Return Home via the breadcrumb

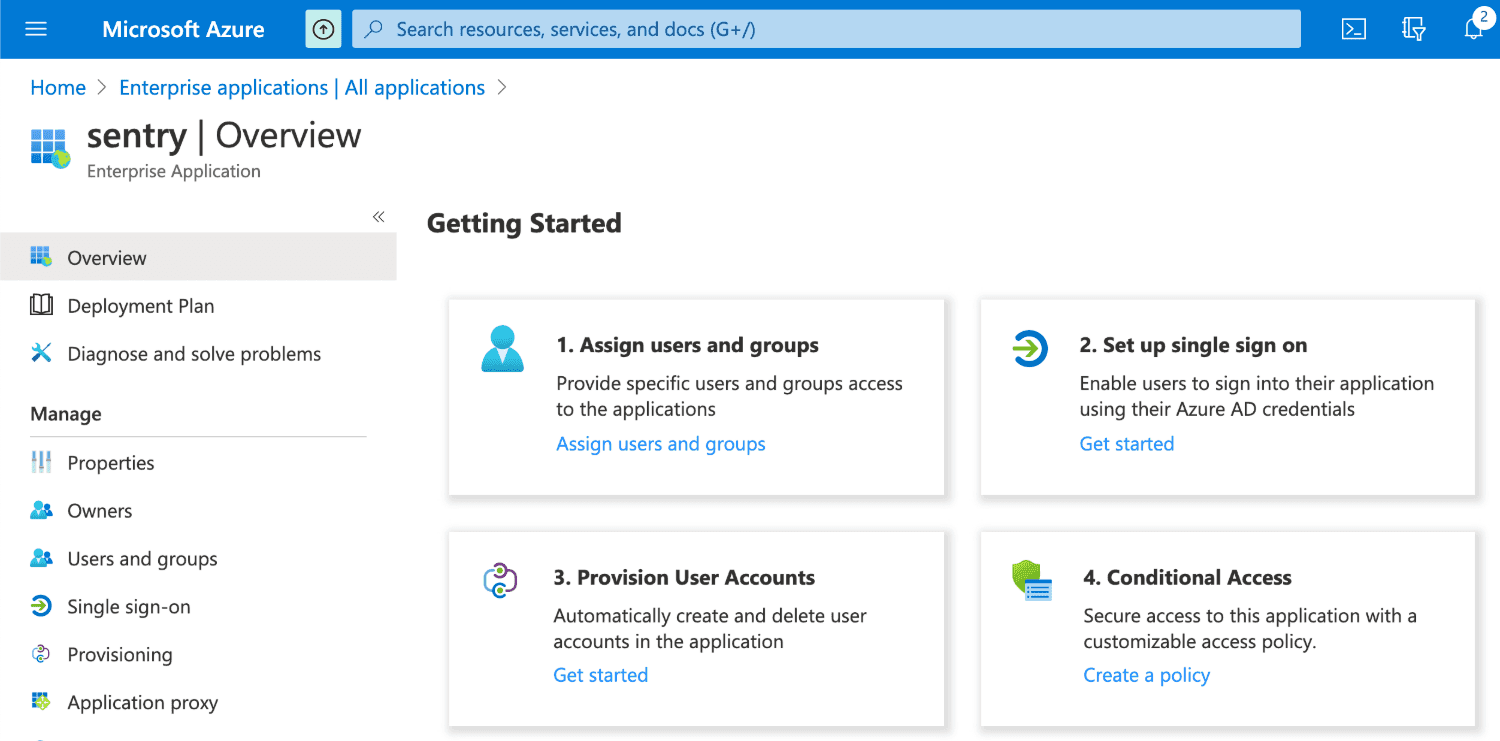[57, 87]
